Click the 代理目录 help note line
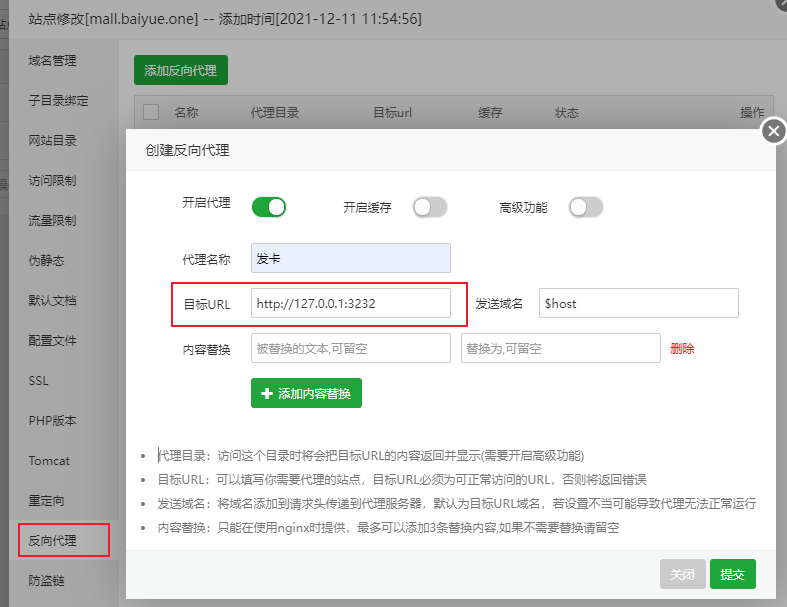Screen dimensions: 787x607 coord(371,455)
